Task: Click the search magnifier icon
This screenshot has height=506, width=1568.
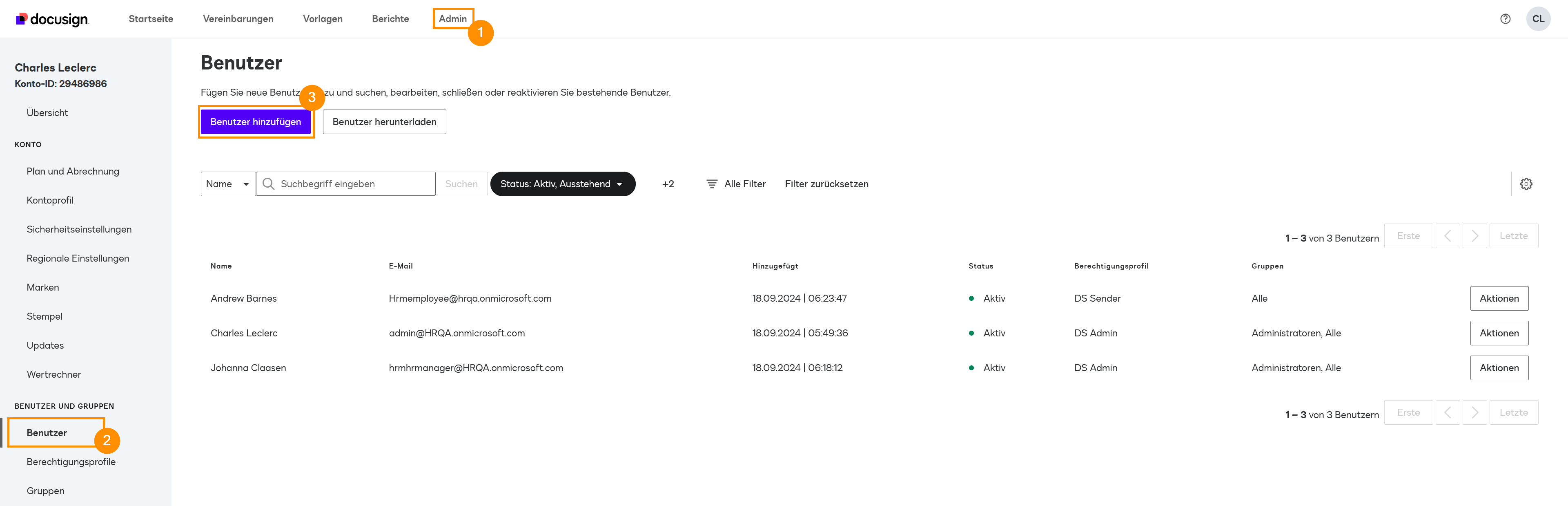Action: point(268,184)
